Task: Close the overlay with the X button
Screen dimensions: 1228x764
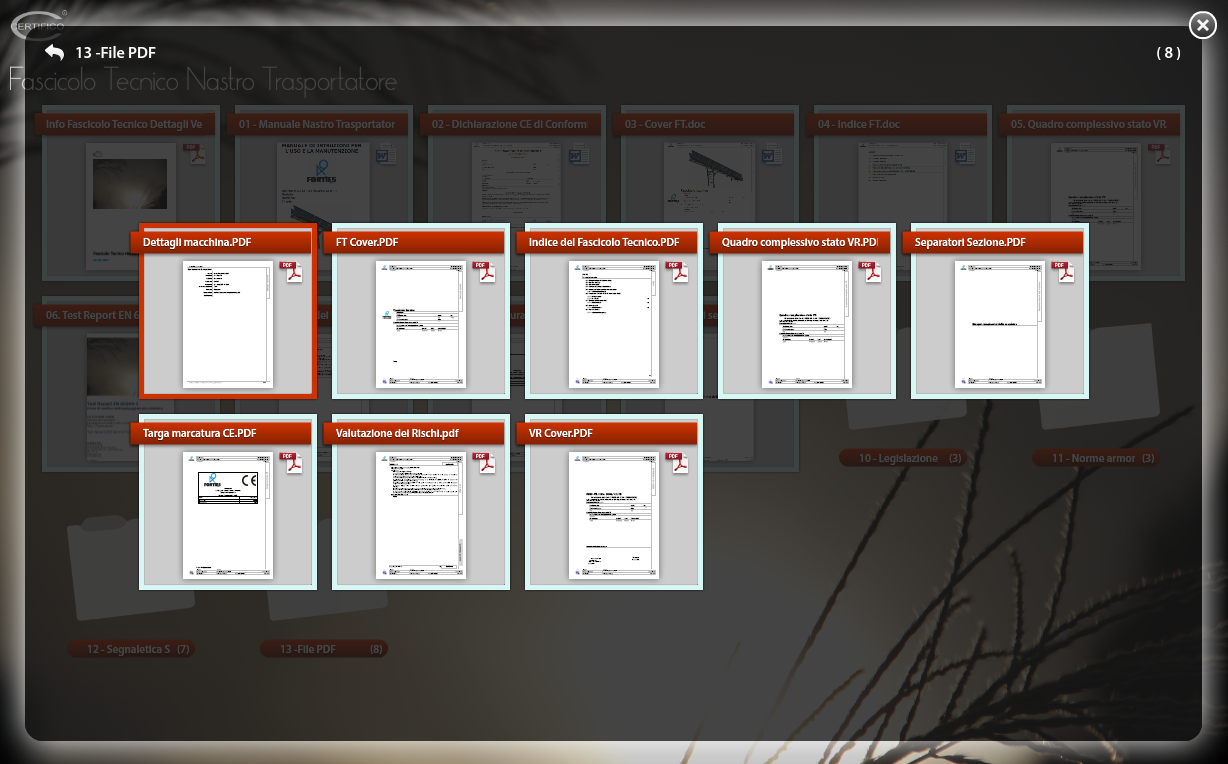Action: click(1201, 26)
